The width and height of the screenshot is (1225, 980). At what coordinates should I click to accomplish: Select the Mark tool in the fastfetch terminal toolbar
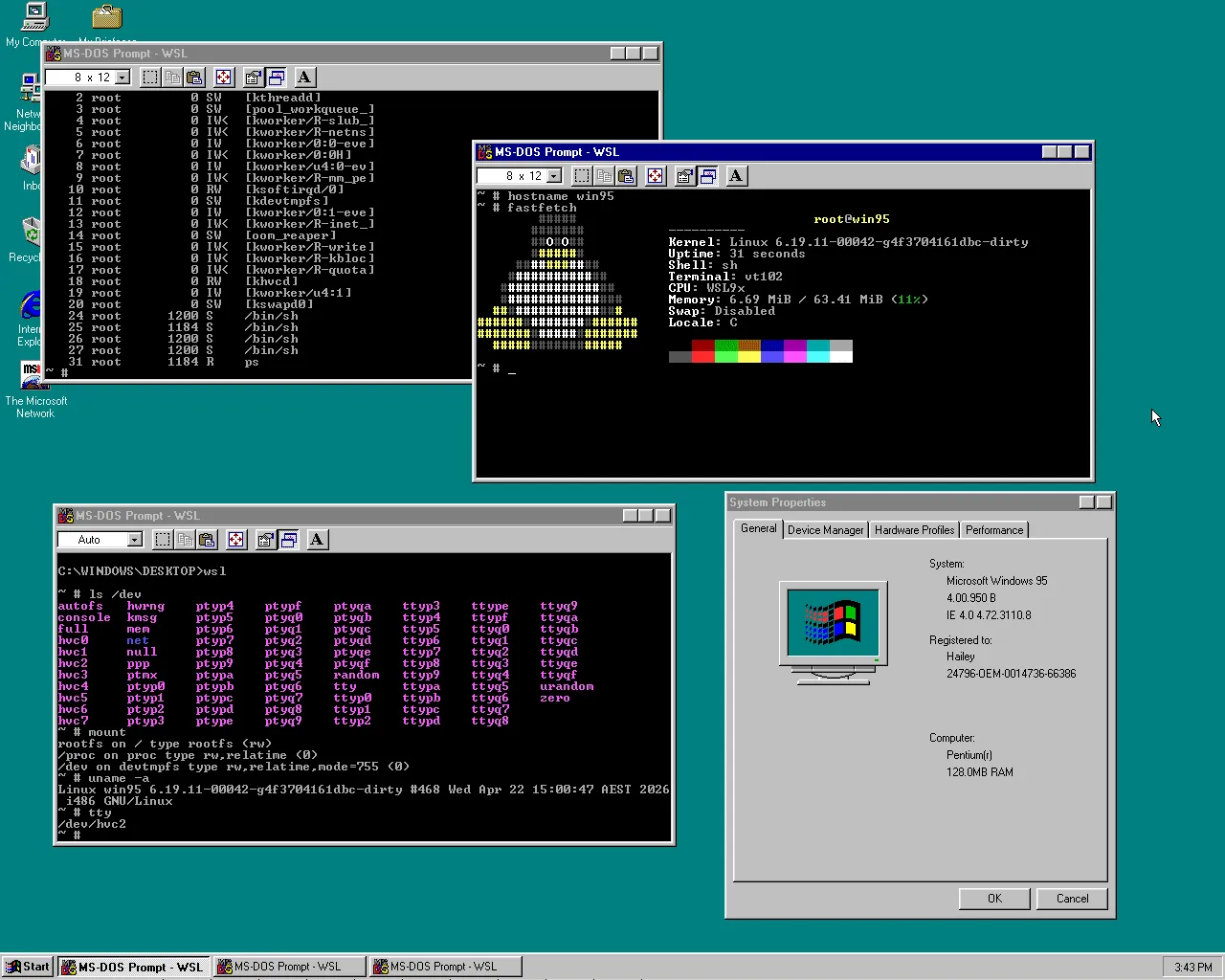(581, 175)
